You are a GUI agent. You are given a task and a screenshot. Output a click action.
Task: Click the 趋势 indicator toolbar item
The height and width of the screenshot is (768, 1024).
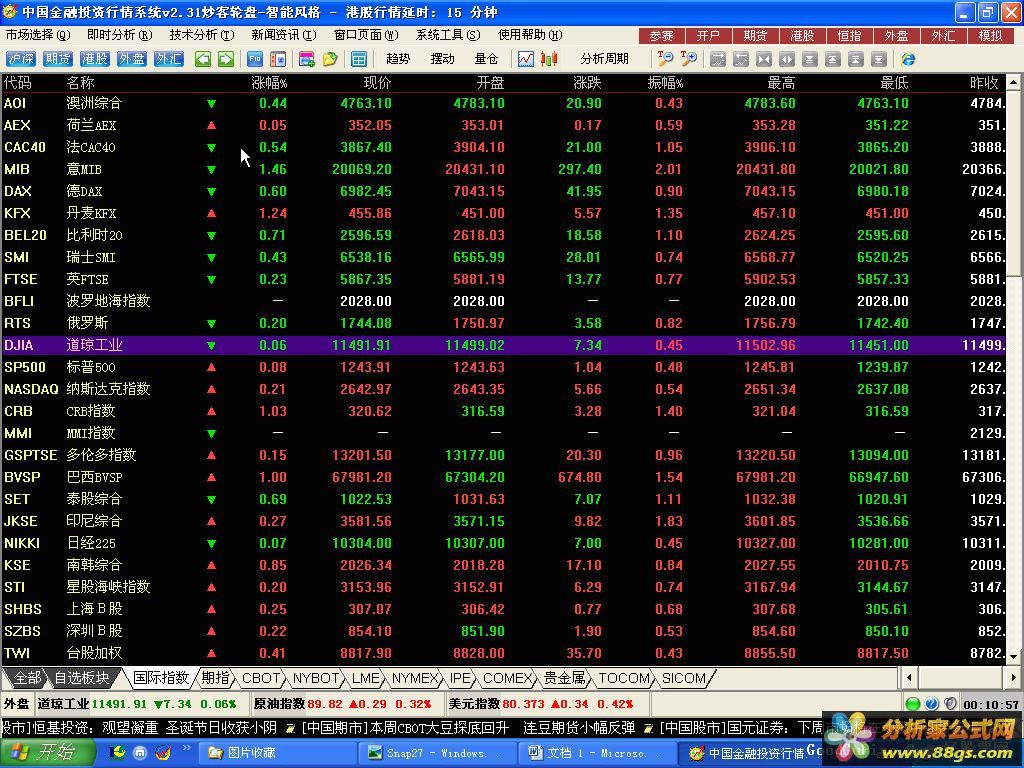(398, 59)
